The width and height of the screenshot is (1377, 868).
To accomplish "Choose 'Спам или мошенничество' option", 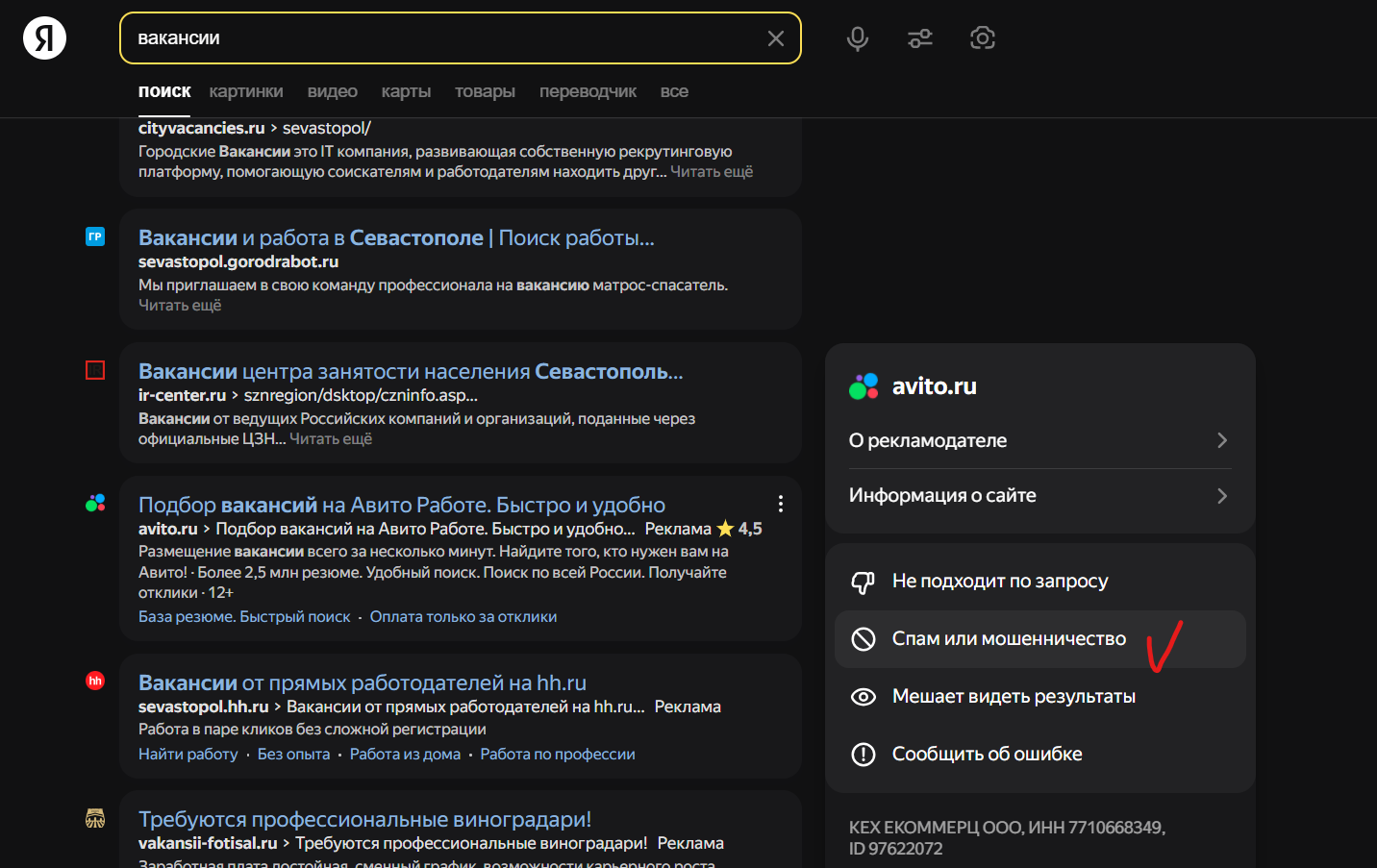I will click(x=1040, y=639).
